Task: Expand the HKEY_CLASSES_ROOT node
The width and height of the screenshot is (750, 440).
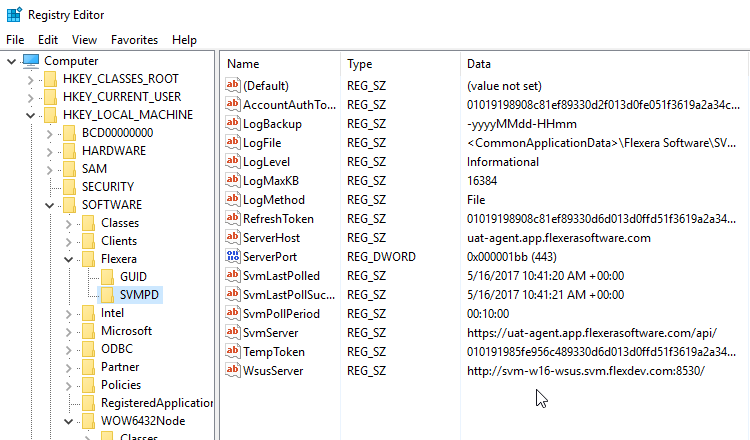Action: (30, 79)
